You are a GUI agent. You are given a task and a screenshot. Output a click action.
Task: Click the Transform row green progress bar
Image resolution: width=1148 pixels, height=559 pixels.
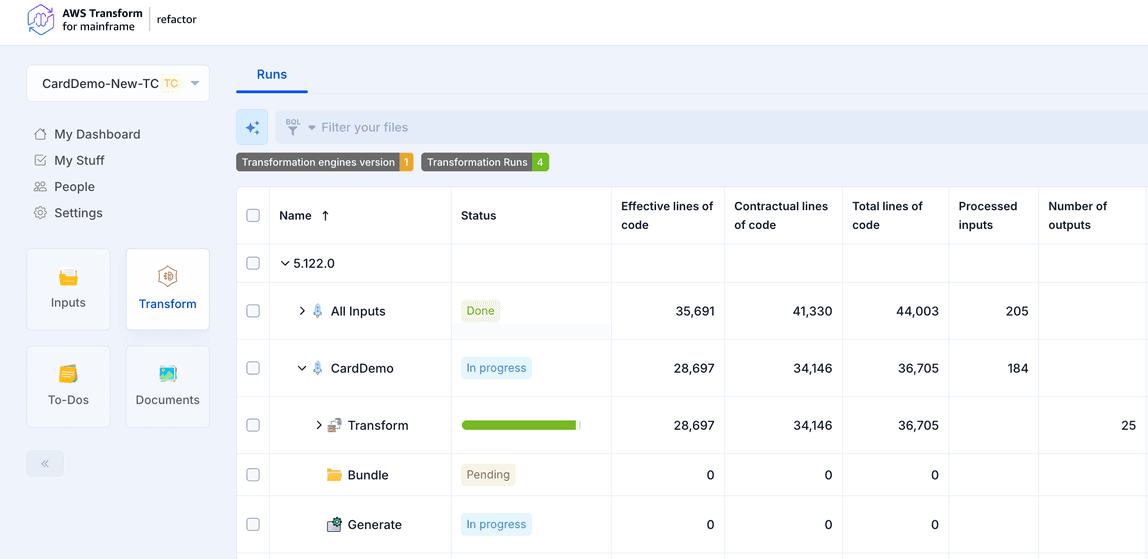521,425
